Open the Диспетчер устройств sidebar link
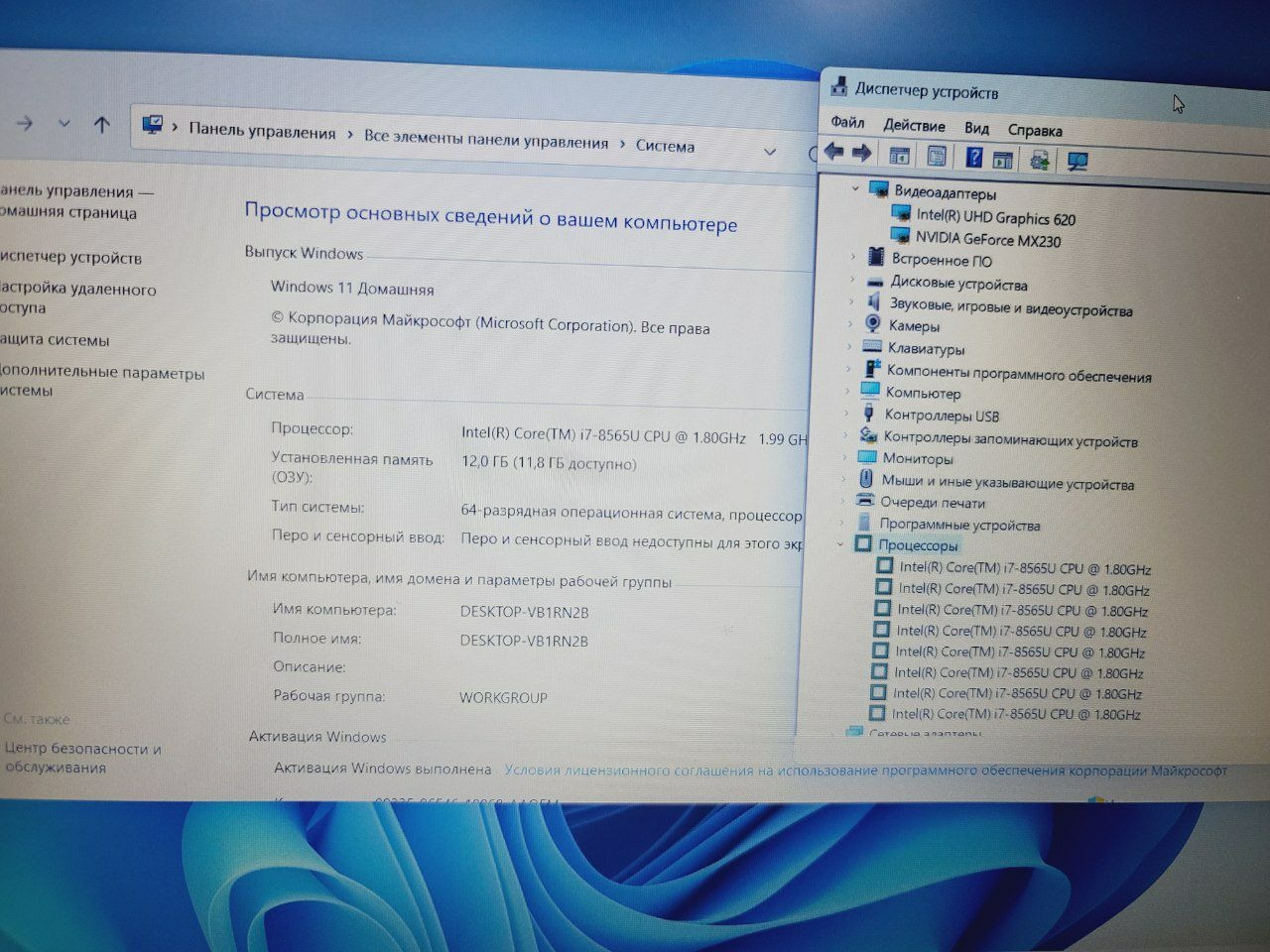Image resolution: width=1270 pixels, height=952 pixels. point(71,257)
